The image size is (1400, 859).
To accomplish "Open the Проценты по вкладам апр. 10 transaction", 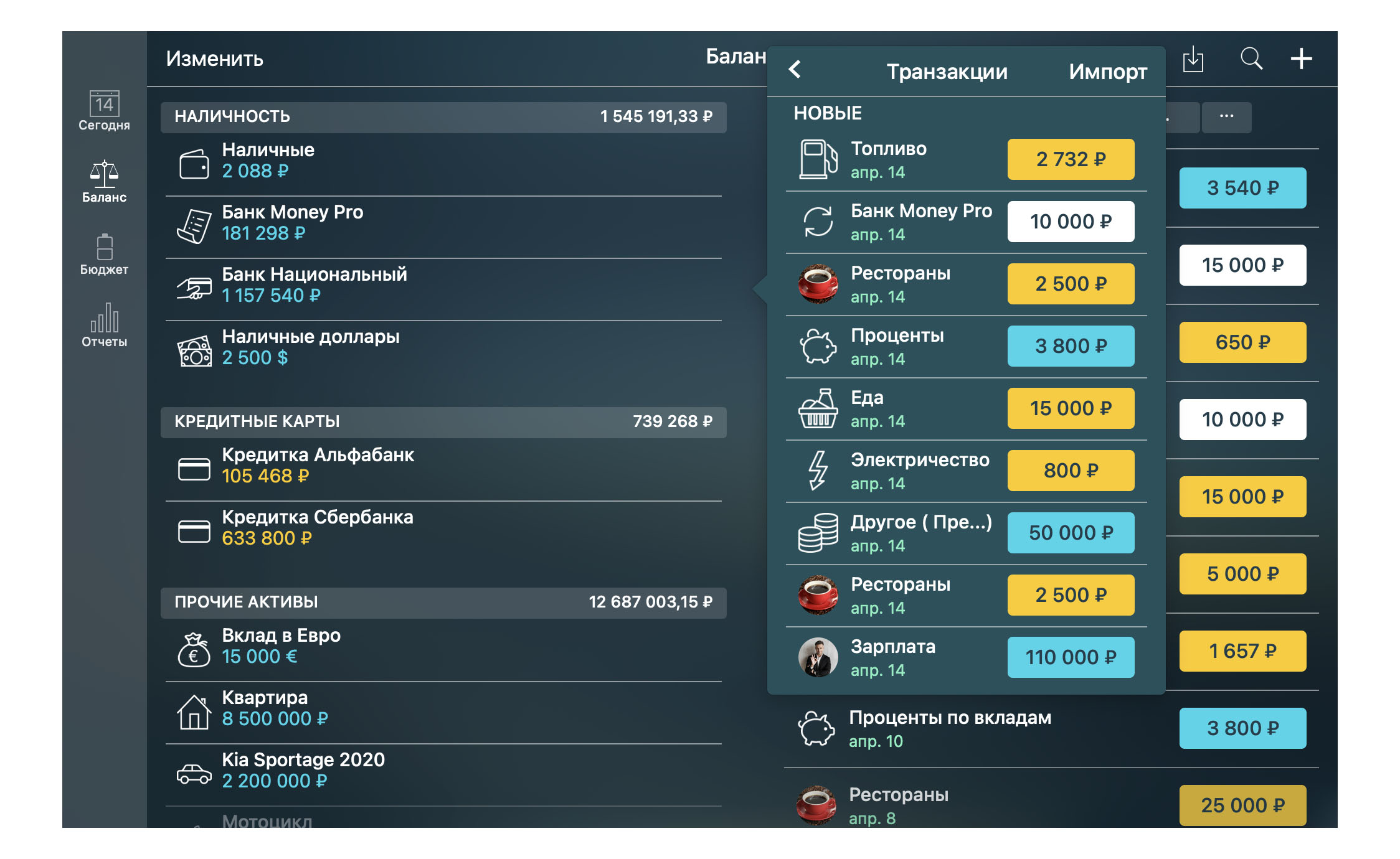I will tap(1051, 728).
